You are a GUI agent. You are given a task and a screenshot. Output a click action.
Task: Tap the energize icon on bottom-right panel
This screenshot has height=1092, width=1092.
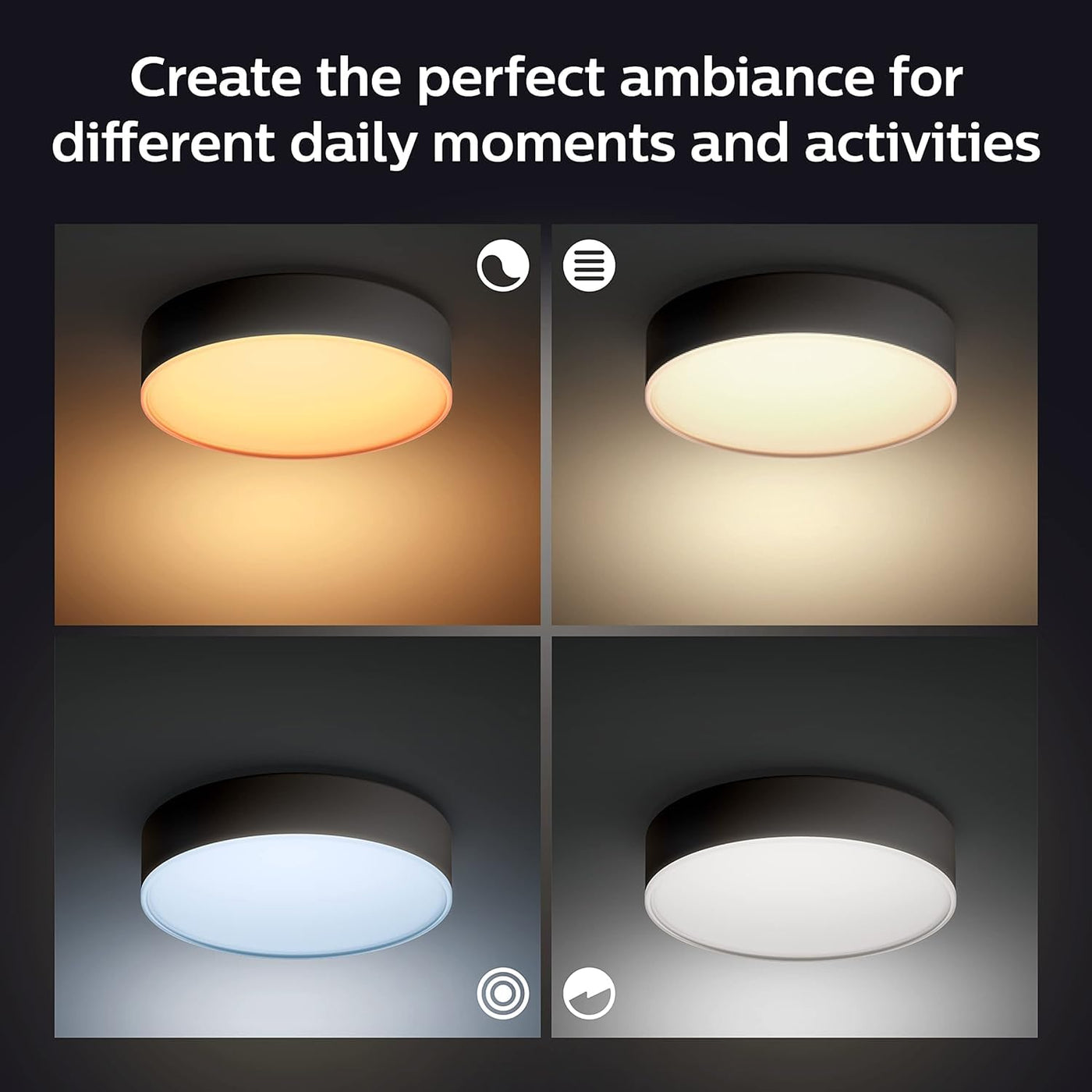tap(589, 993)
